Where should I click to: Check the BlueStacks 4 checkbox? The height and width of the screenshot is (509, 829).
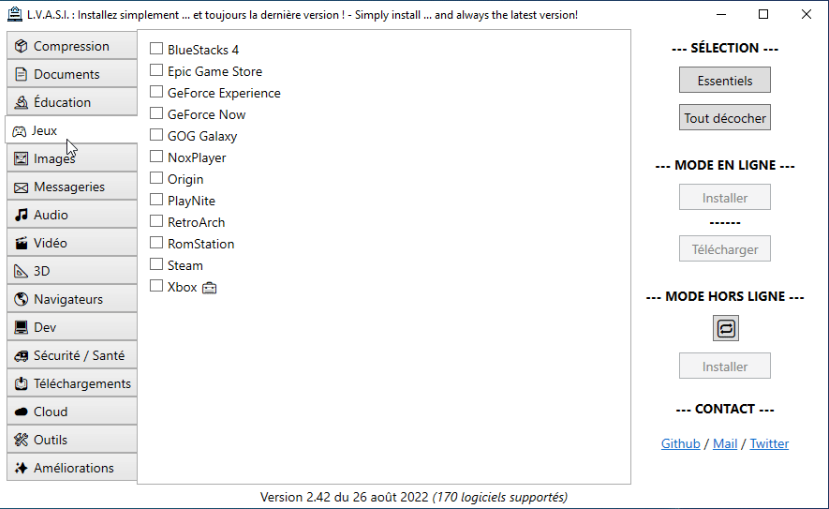point(156,49)
